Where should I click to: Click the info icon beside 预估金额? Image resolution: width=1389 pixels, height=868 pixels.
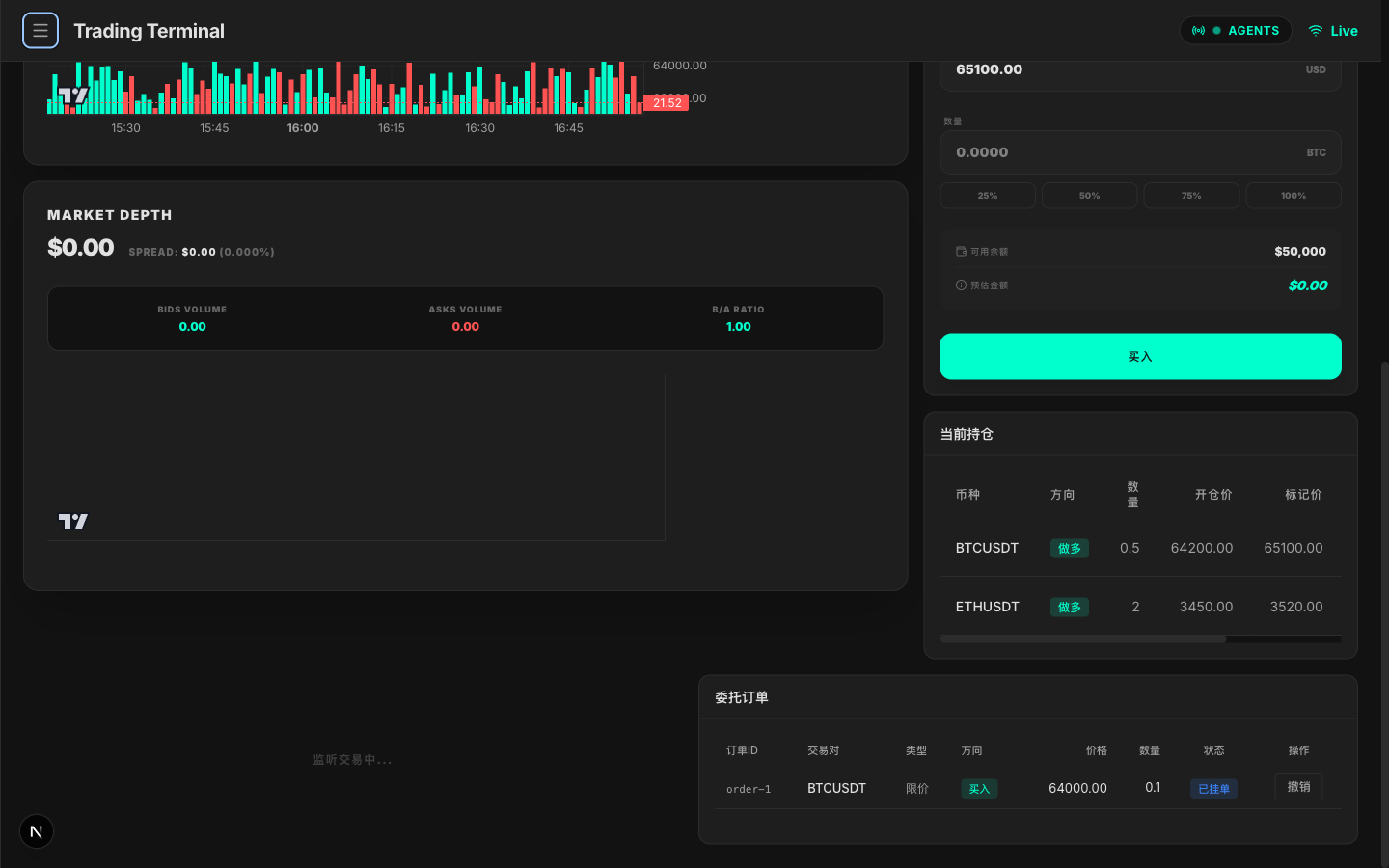click(961, 285)
